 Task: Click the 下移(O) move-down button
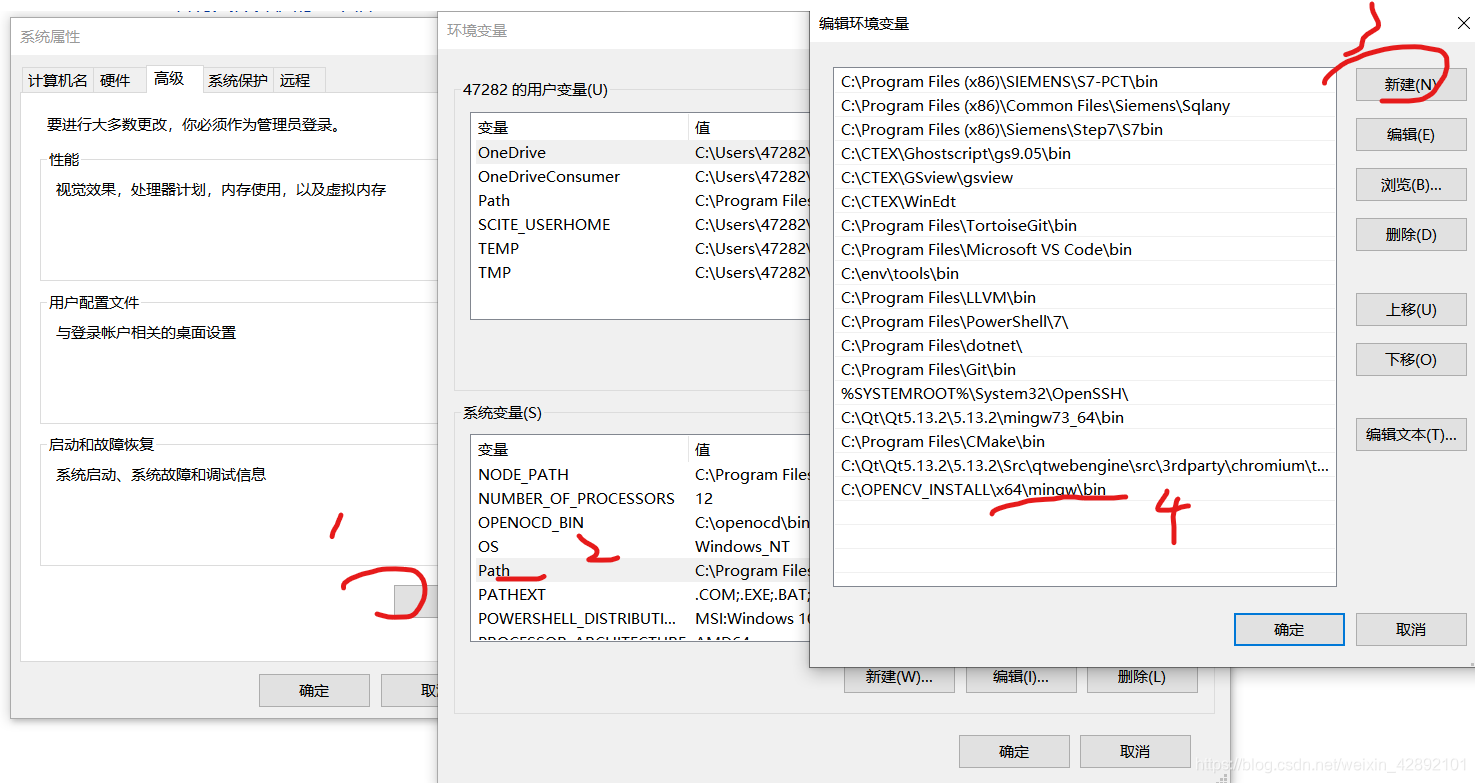point(1410,359)
